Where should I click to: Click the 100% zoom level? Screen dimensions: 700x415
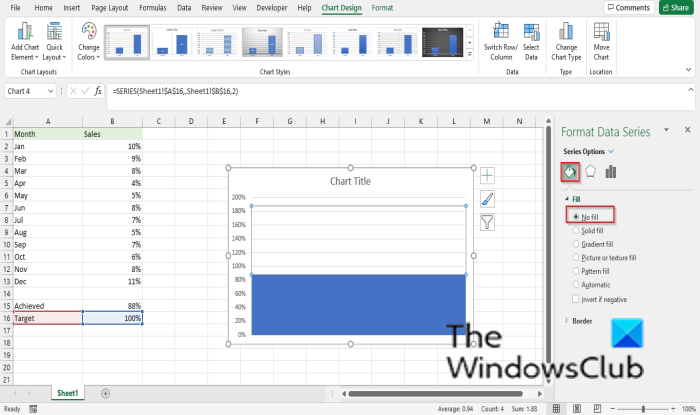point(688,409)
